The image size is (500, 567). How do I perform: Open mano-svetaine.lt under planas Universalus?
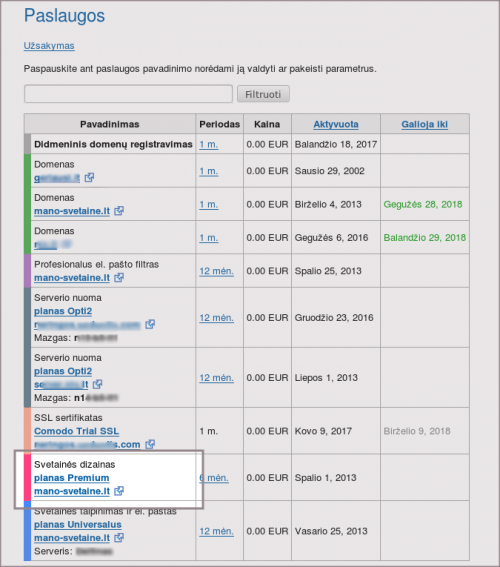[x=72, y=538]
